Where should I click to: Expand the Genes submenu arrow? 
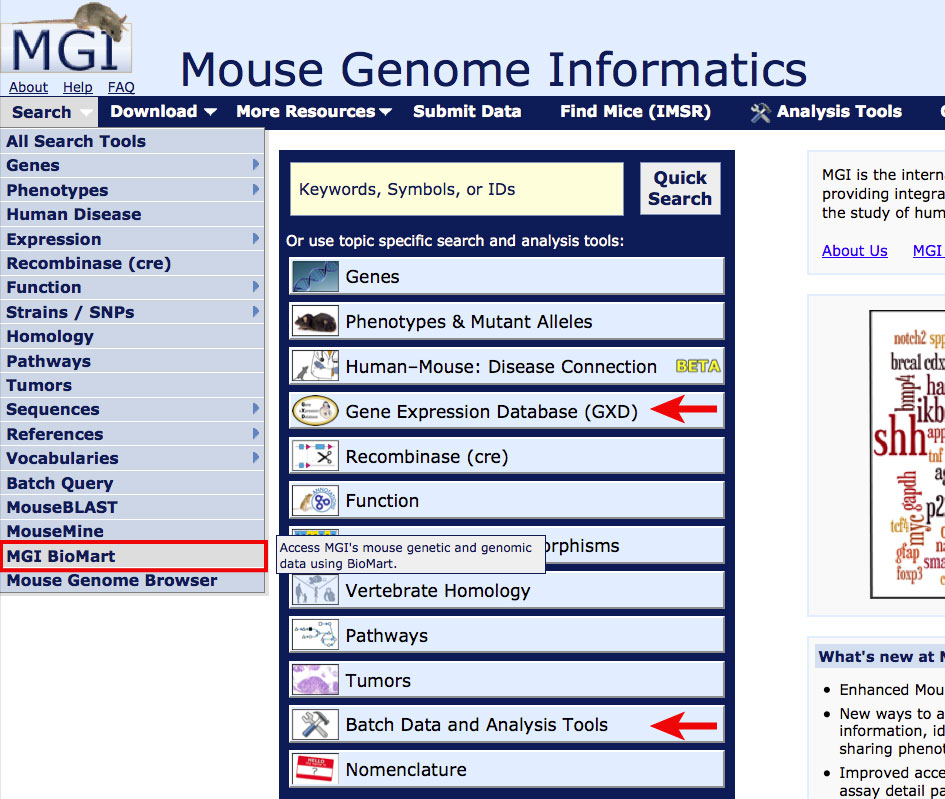tap(256, 164)
